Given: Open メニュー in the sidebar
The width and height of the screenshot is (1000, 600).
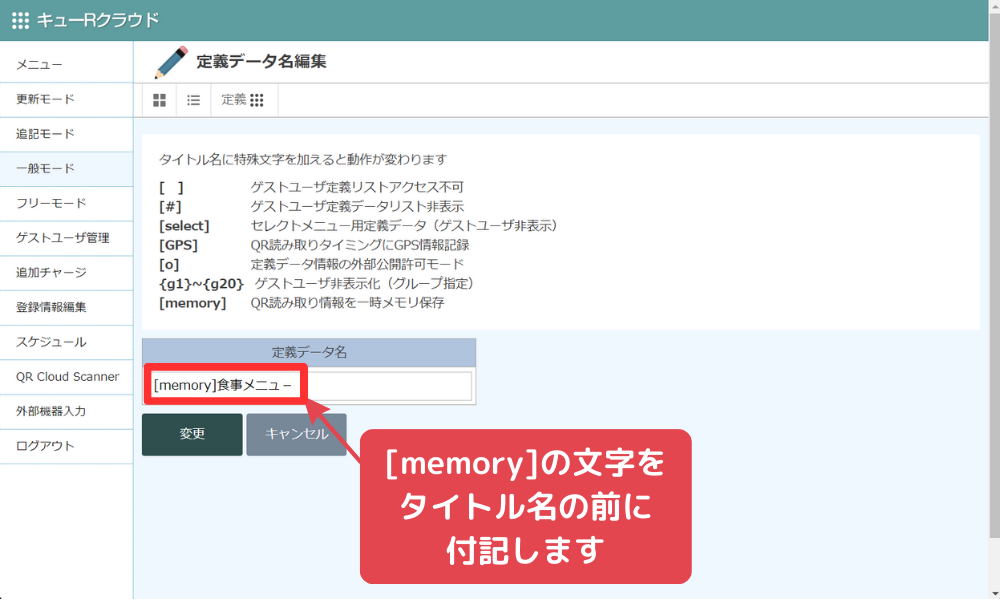Looking at the screenshot, I should [x=66, y=64].
